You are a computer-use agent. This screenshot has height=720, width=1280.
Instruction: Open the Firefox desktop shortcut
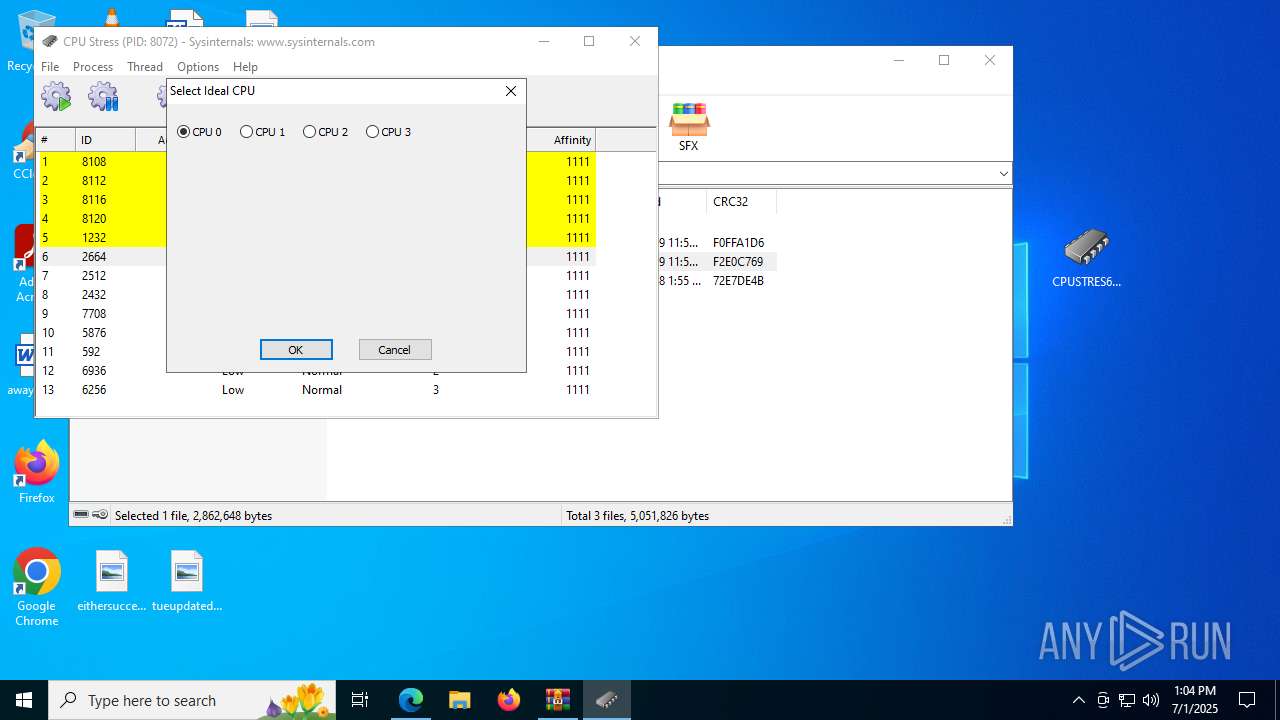(37, 473)
